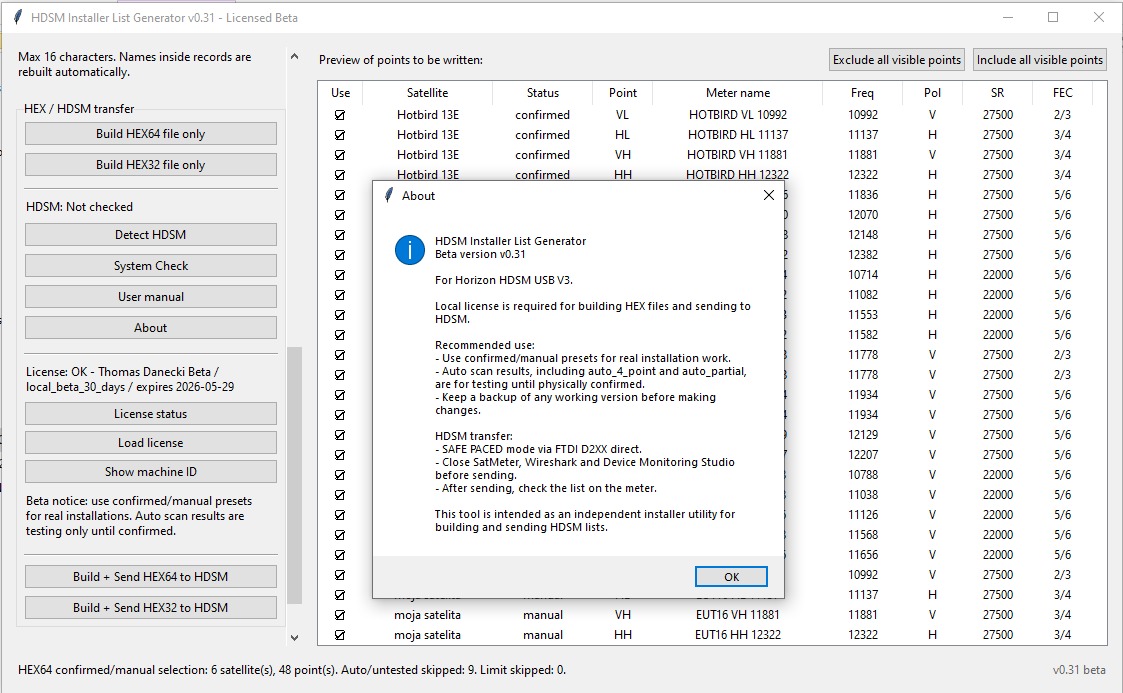Viewport: 1123px width, 693px height.
Task: Click the left panel scrollbar thumb
Action: [x=294, y=475]
